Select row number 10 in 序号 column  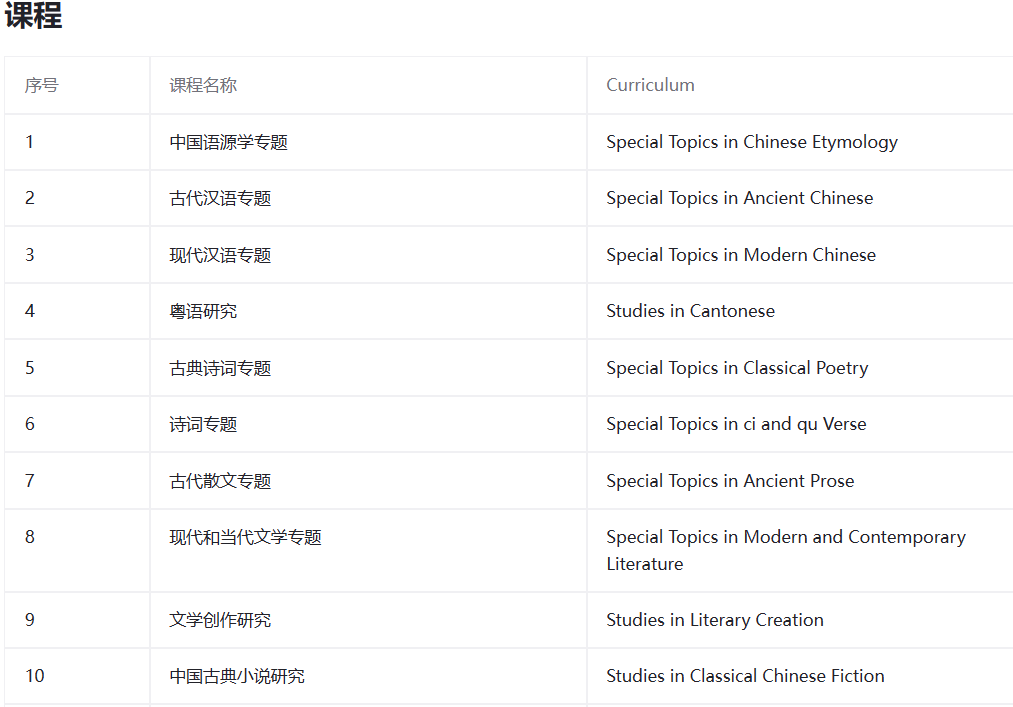35,676
